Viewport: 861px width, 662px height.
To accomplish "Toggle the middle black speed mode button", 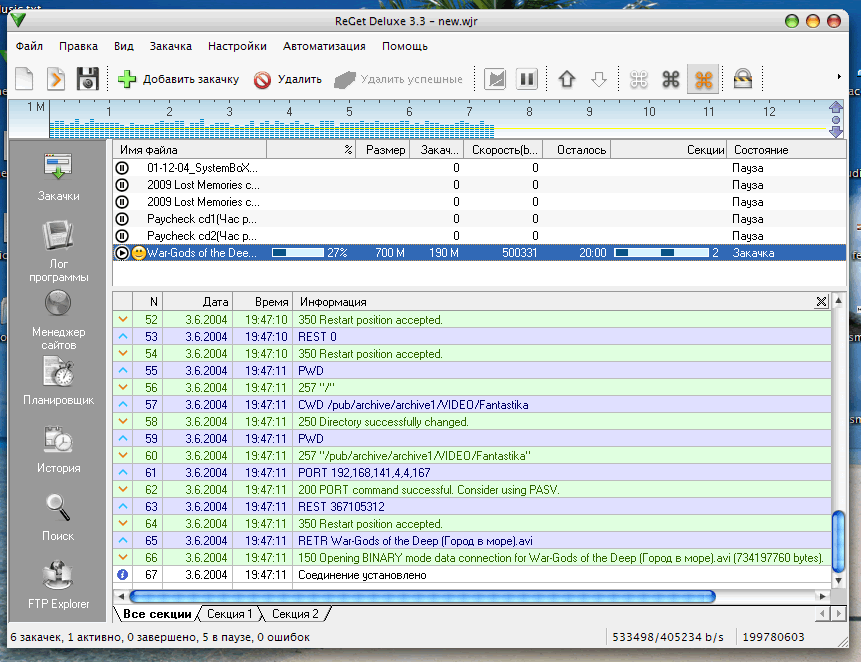I will coord(670,80).
